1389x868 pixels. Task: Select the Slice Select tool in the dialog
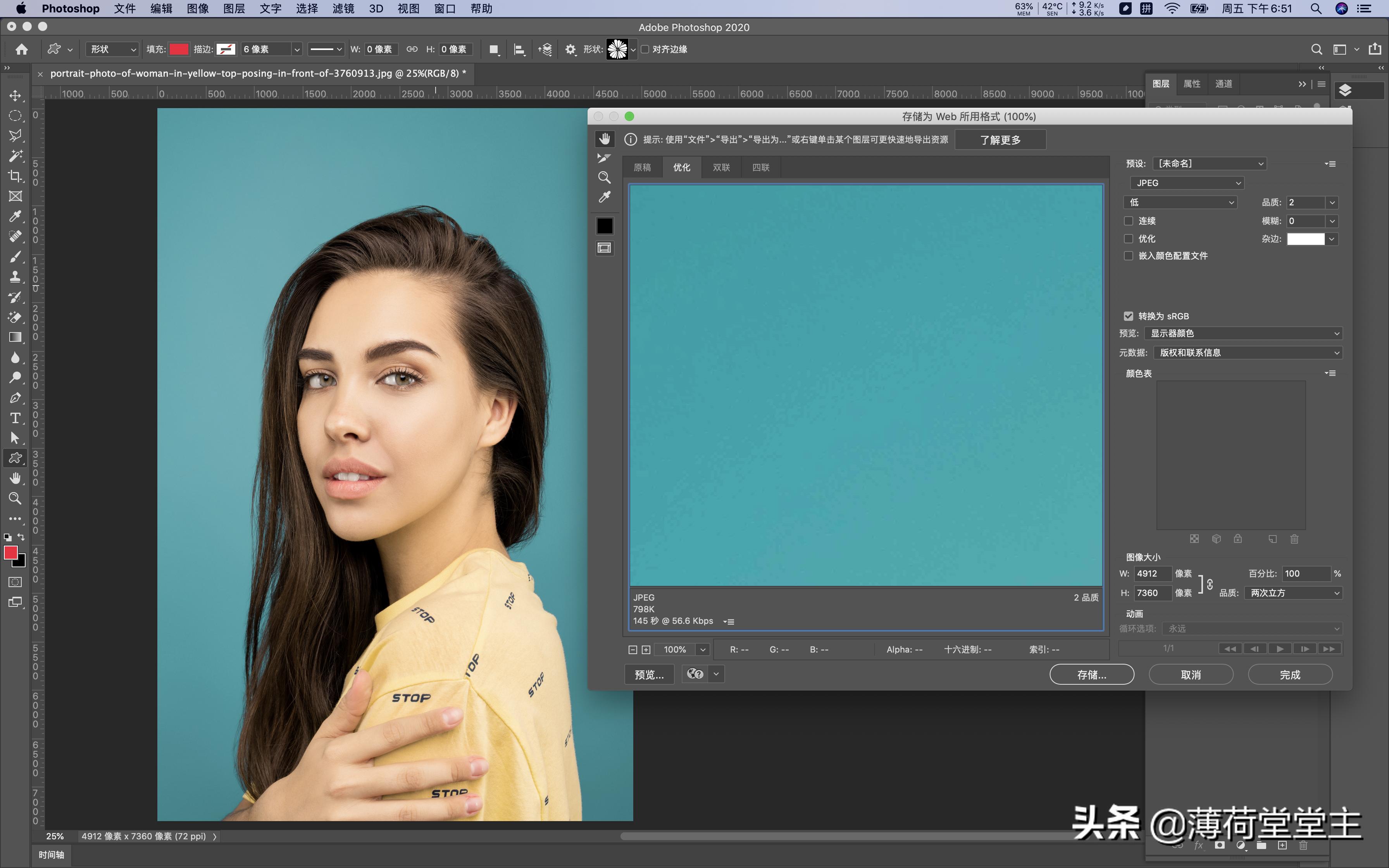pos(603,158)
